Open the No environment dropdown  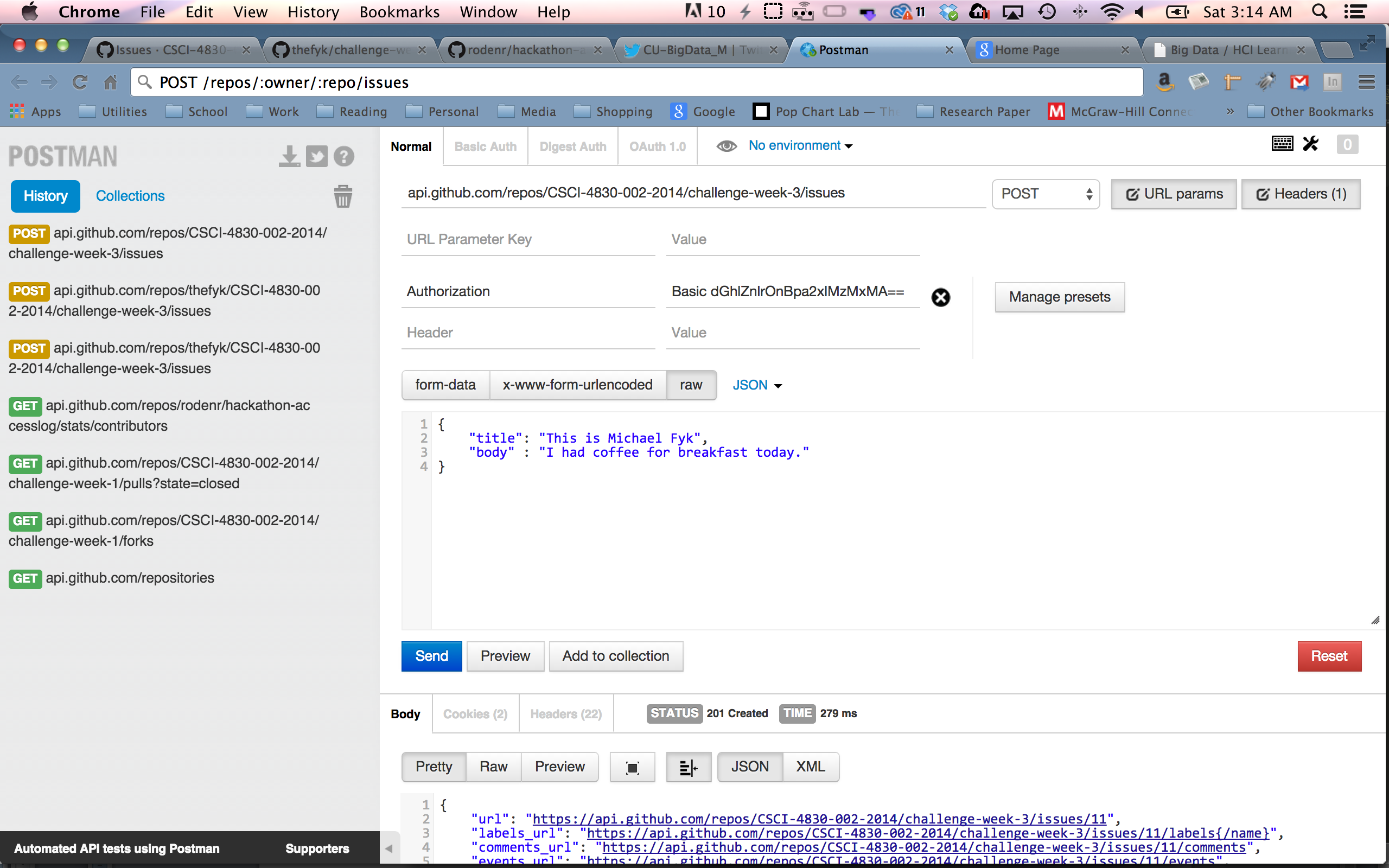tap(800, 146)
